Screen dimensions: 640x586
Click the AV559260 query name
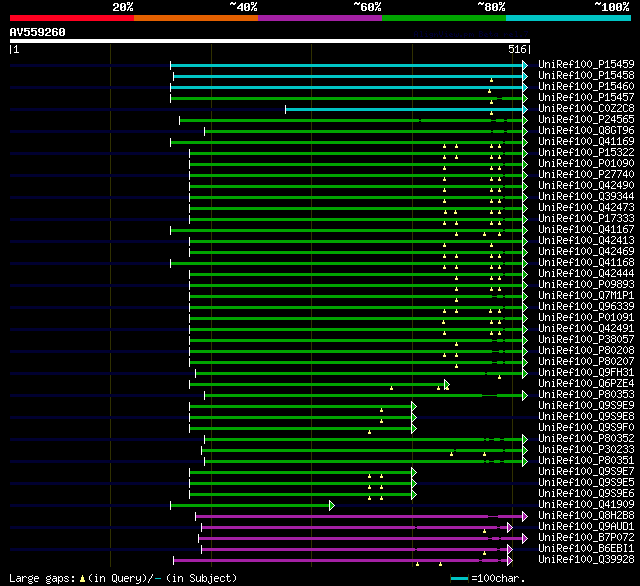[38, 32]
